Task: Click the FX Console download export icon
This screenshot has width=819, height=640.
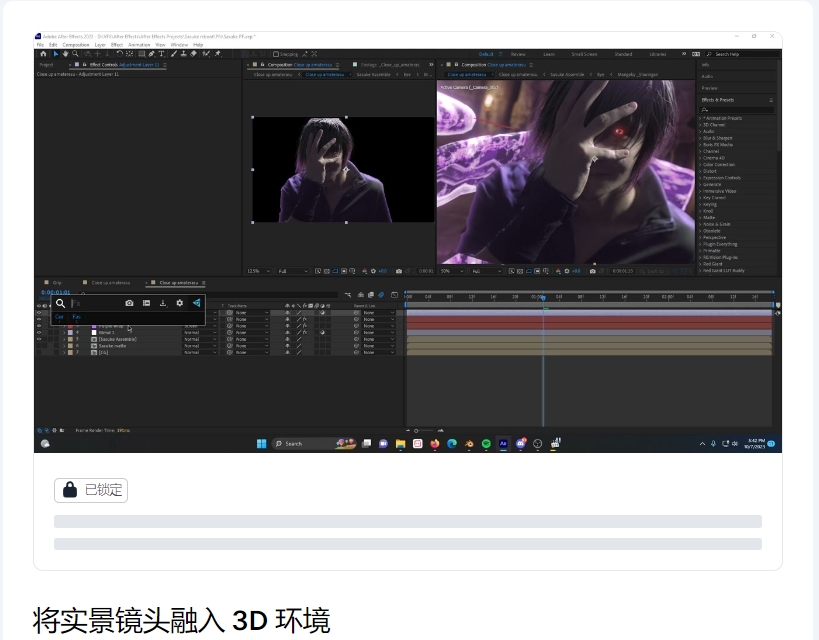Action: (x=163, y=303)
